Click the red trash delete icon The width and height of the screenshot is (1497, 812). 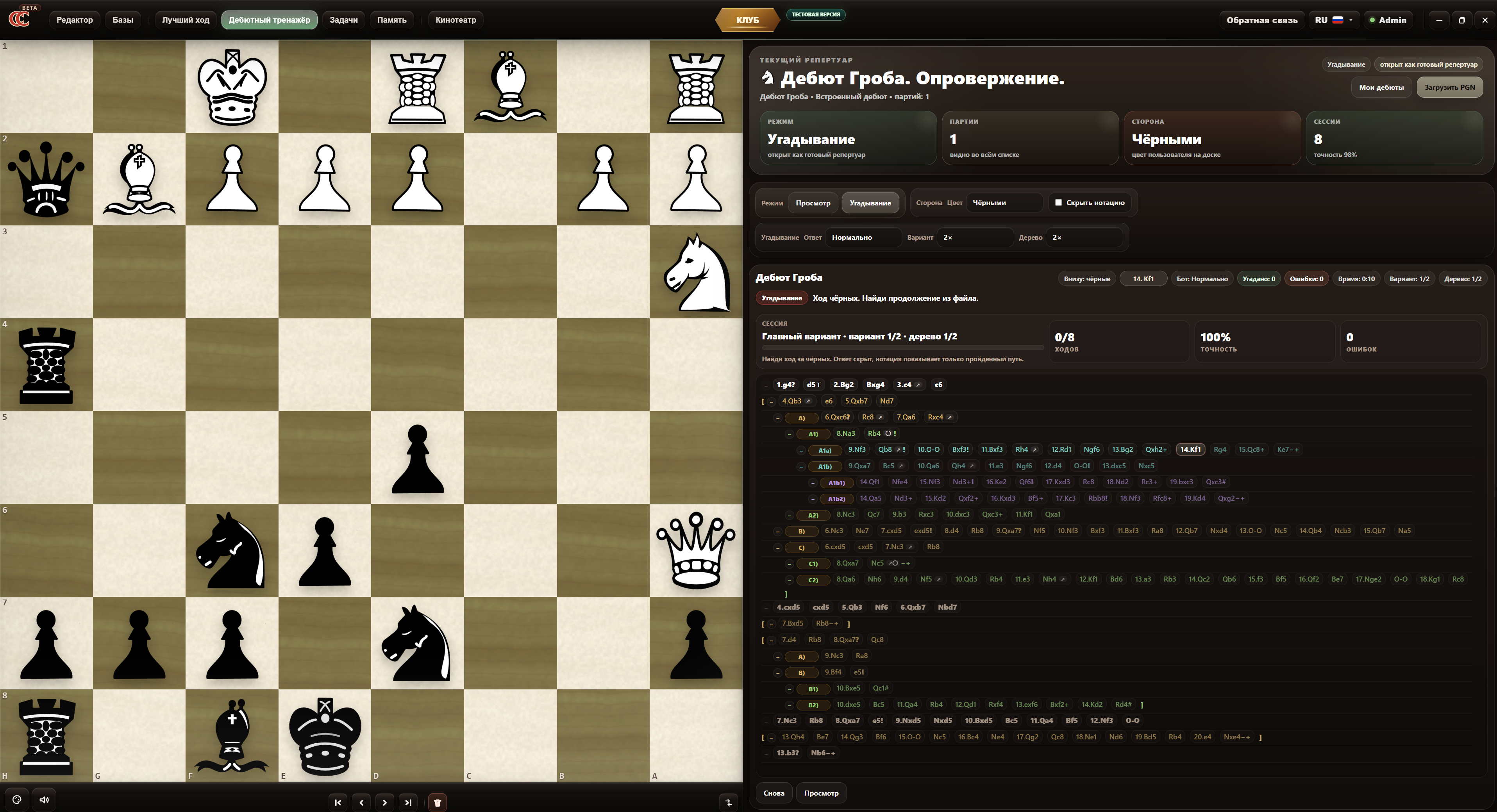tap(438, 803)
